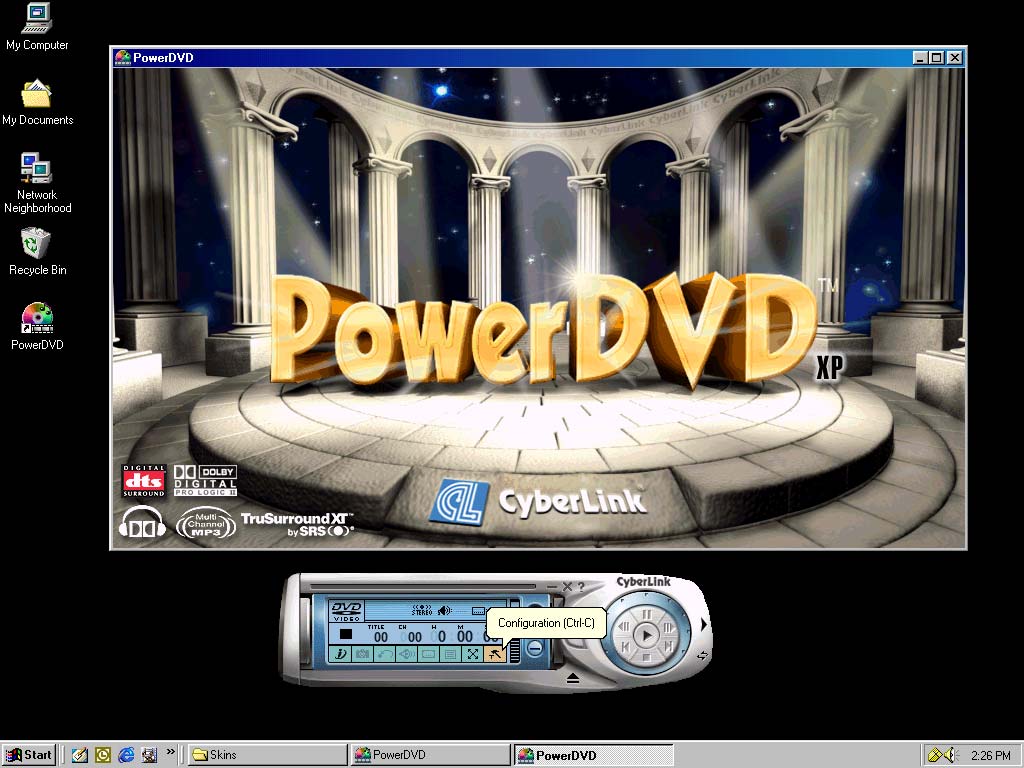
Task: Minimize the PowerDVD control panel
Action: pyautogui.click(x=552, y=587)
